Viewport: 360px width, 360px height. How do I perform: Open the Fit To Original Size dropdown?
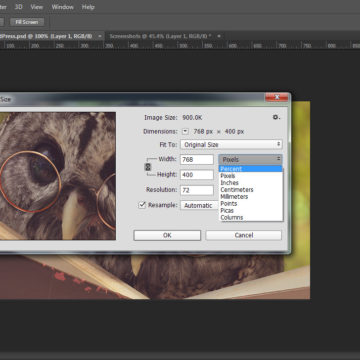(x=231, y=145)
